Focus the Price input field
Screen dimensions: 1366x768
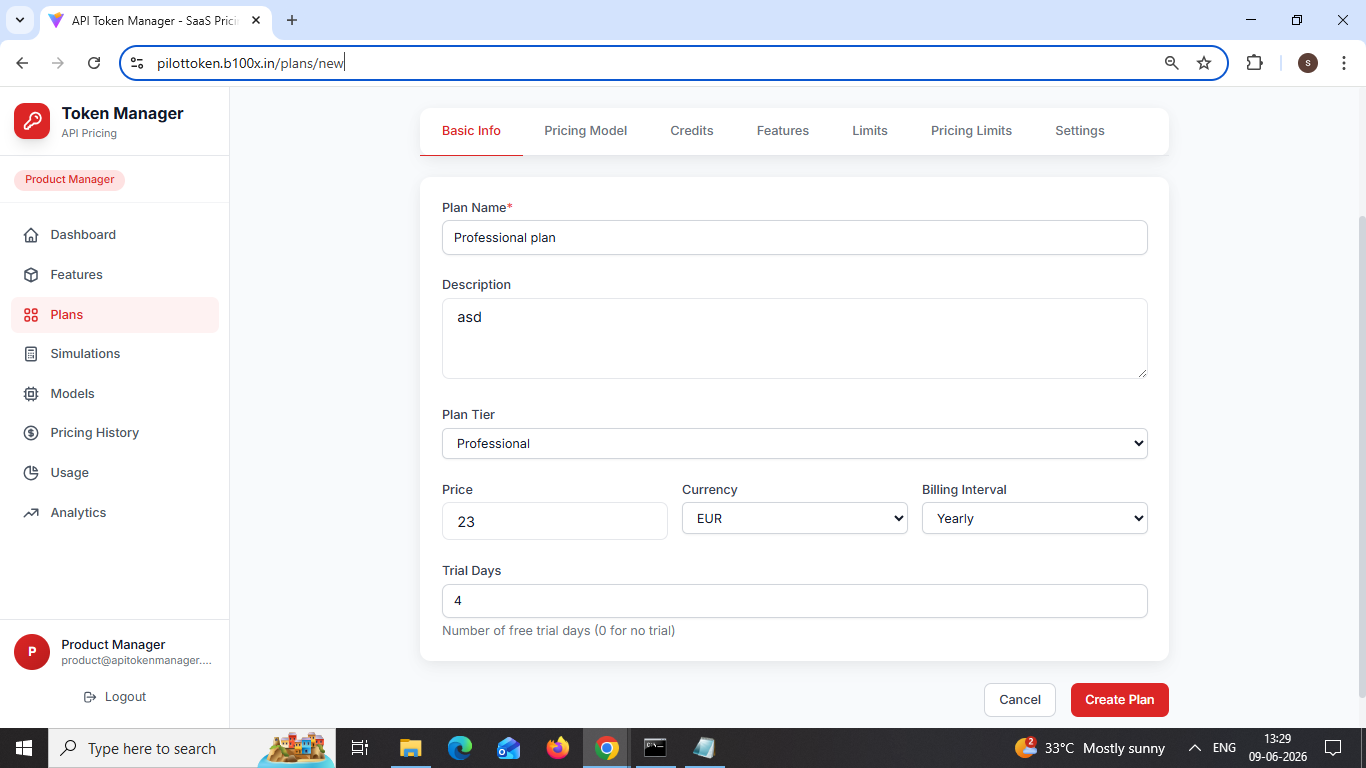click(x=555, y=521)
